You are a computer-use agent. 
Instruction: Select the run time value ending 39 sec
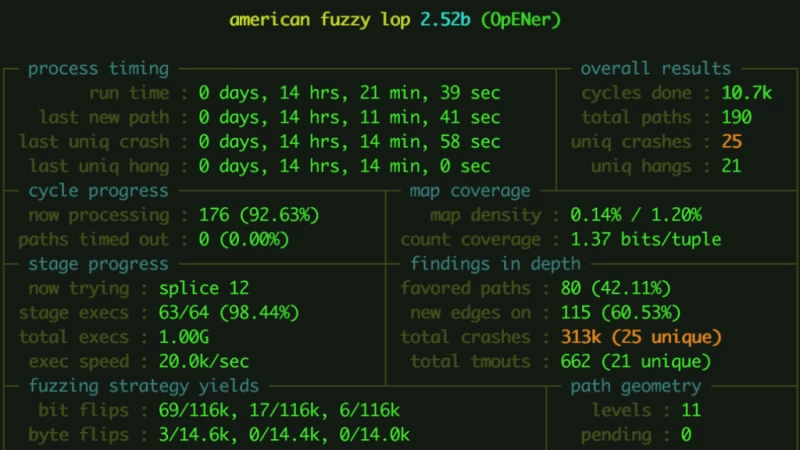[x=349, y=93]
